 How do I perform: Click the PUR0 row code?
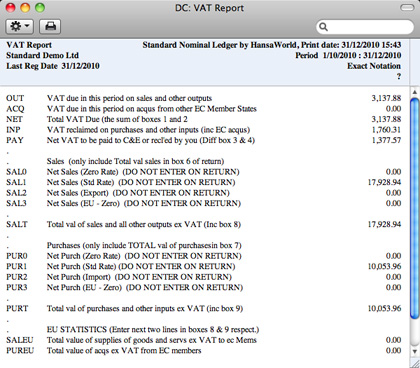tap(17, 256)
